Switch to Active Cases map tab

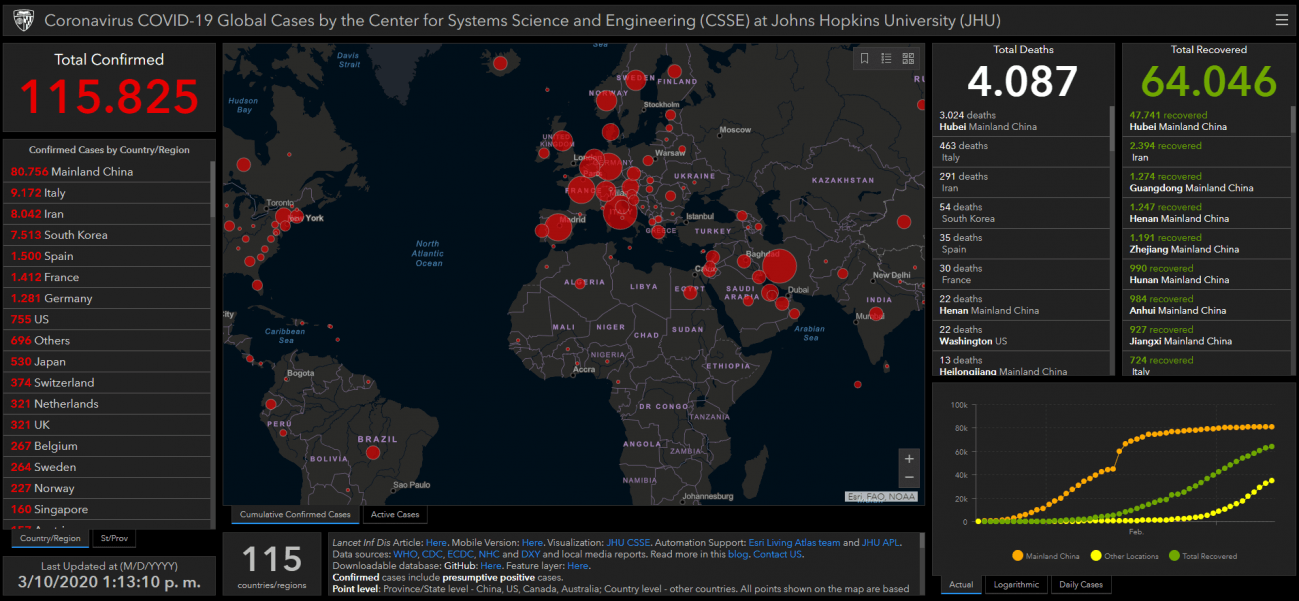(x=395, y=514)
